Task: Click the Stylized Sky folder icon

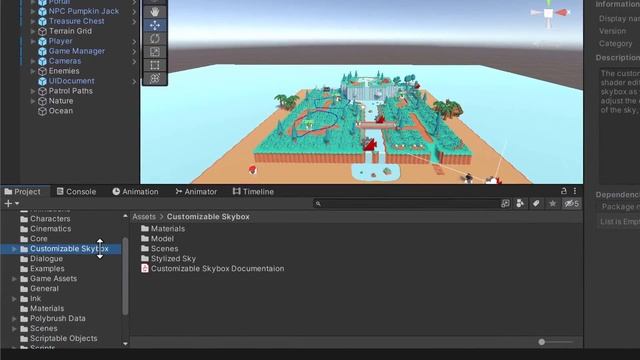Action: coord(144,258)
